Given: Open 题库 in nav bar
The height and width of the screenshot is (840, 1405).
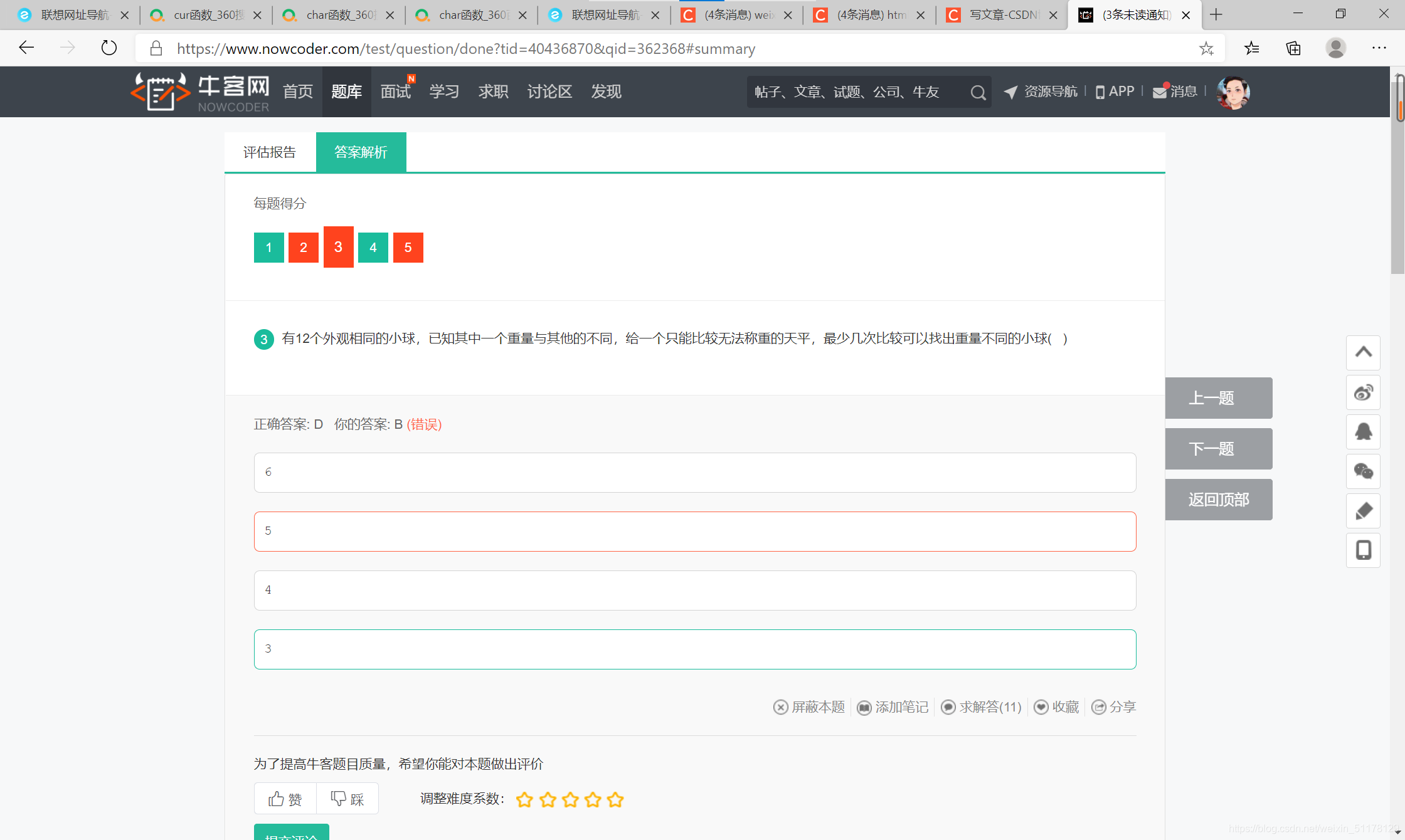Looking at the screenshot, I should 347,92.
